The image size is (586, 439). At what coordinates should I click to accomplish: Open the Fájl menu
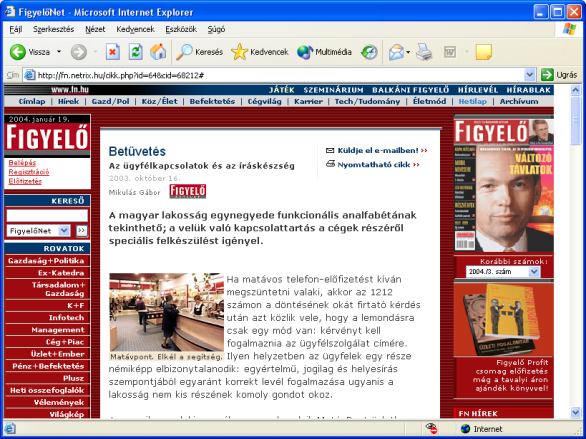coord(16,29)
